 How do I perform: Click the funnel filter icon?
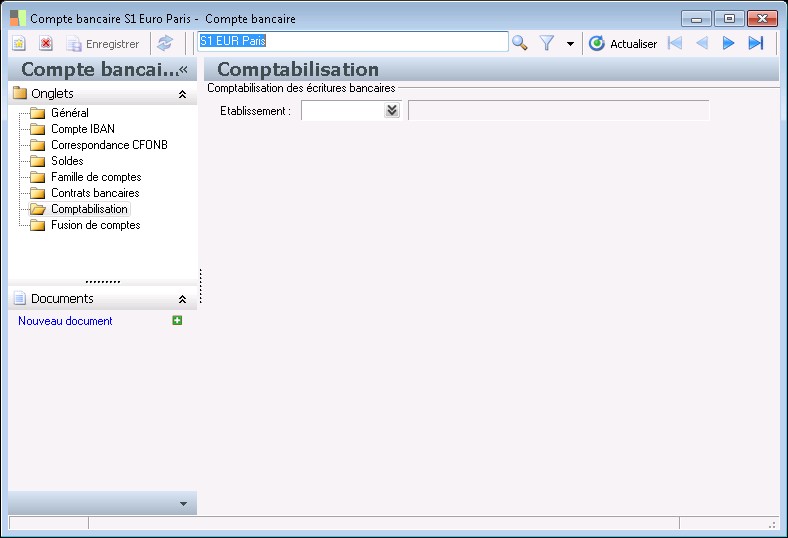547,43
